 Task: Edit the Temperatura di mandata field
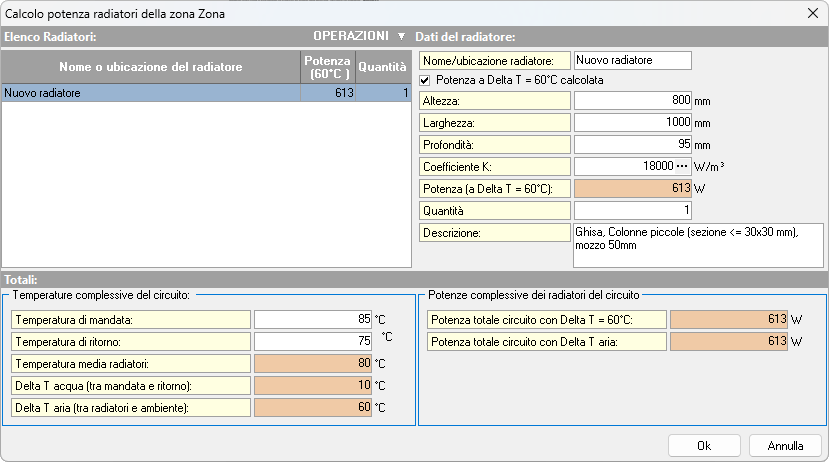coord(313,320)
